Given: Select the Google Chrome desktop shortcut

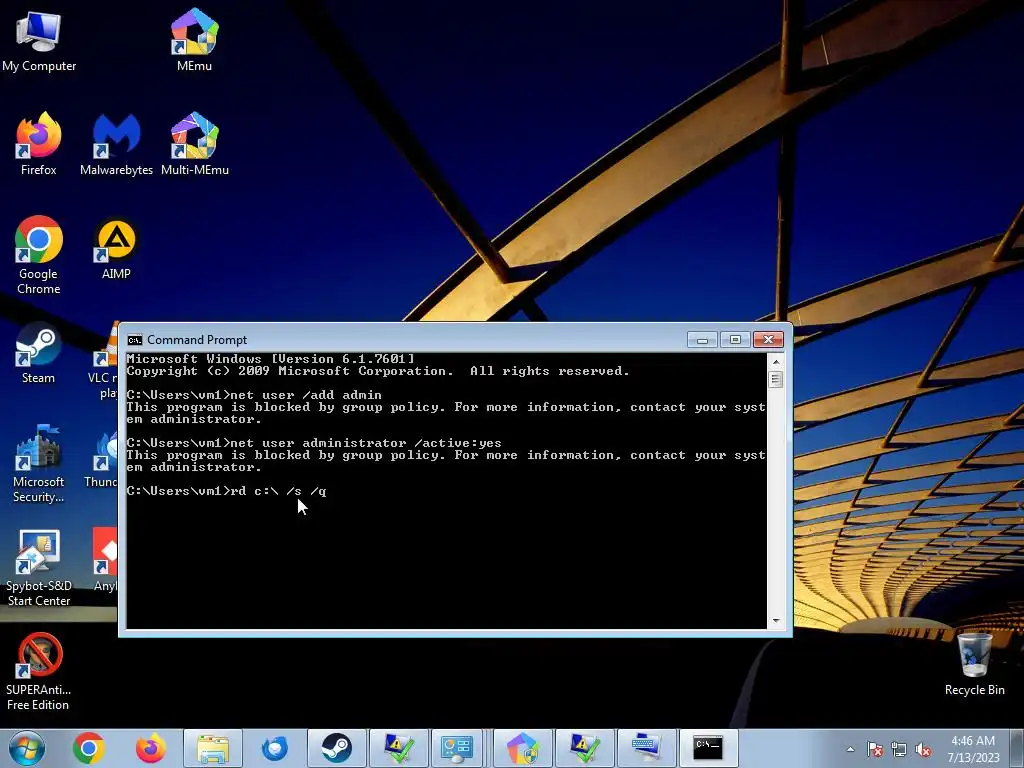Looking at the screenshot, I should click(x=39, y=255).
